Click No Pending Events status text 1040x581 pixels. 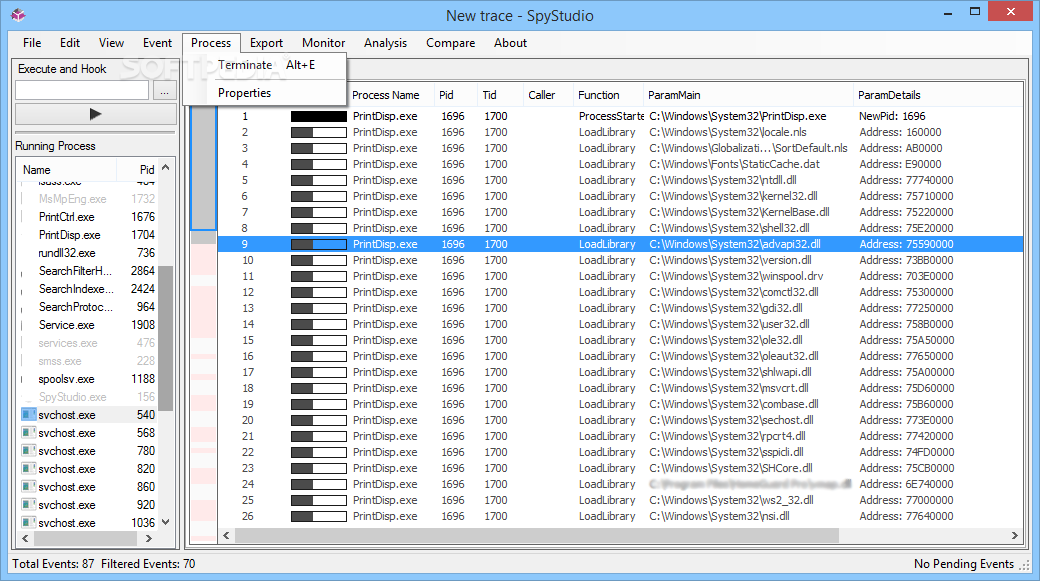coord(964,564)
